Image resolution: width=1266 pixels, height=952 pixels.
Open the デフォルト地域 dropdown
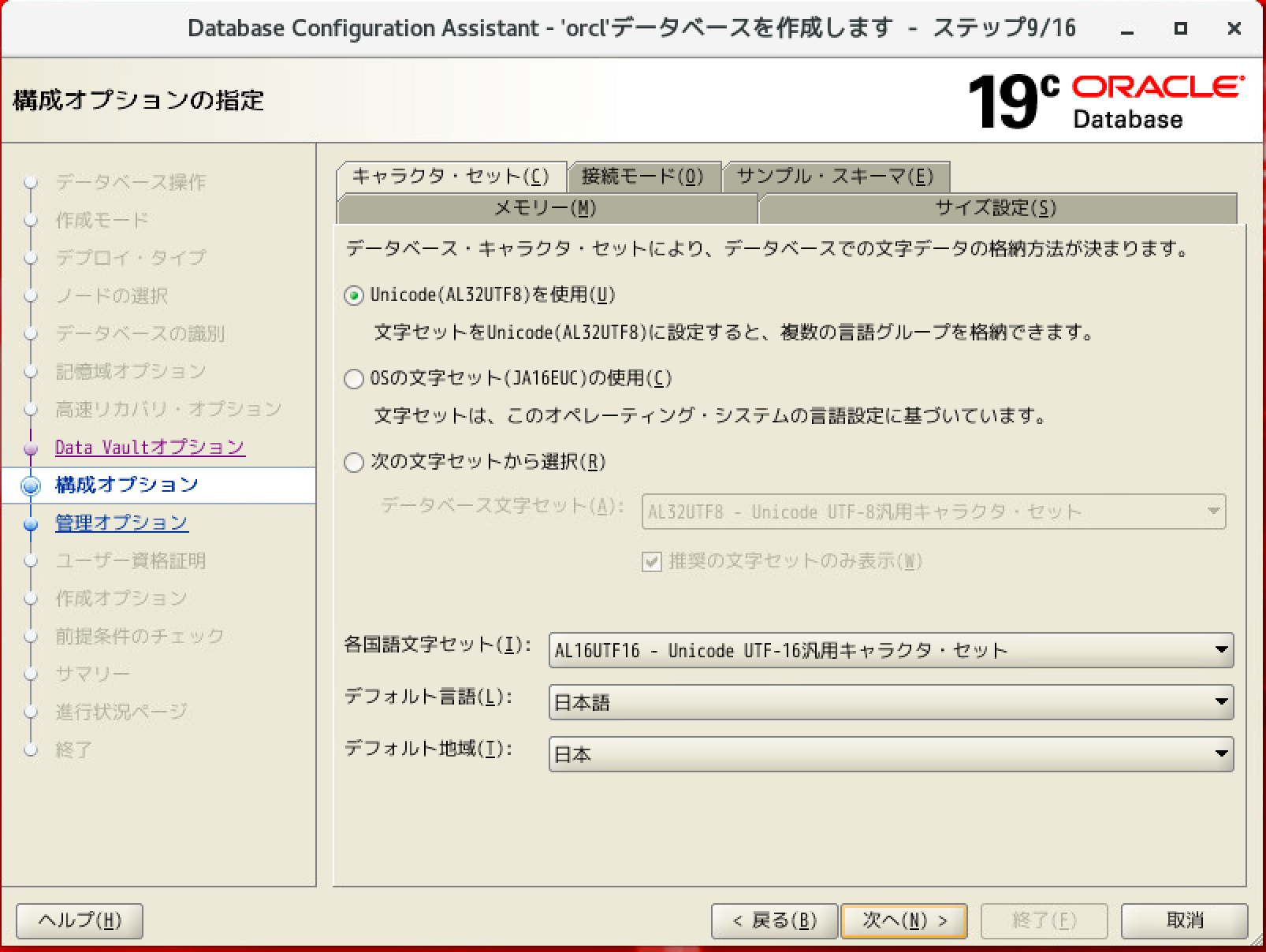click(891, 754)
